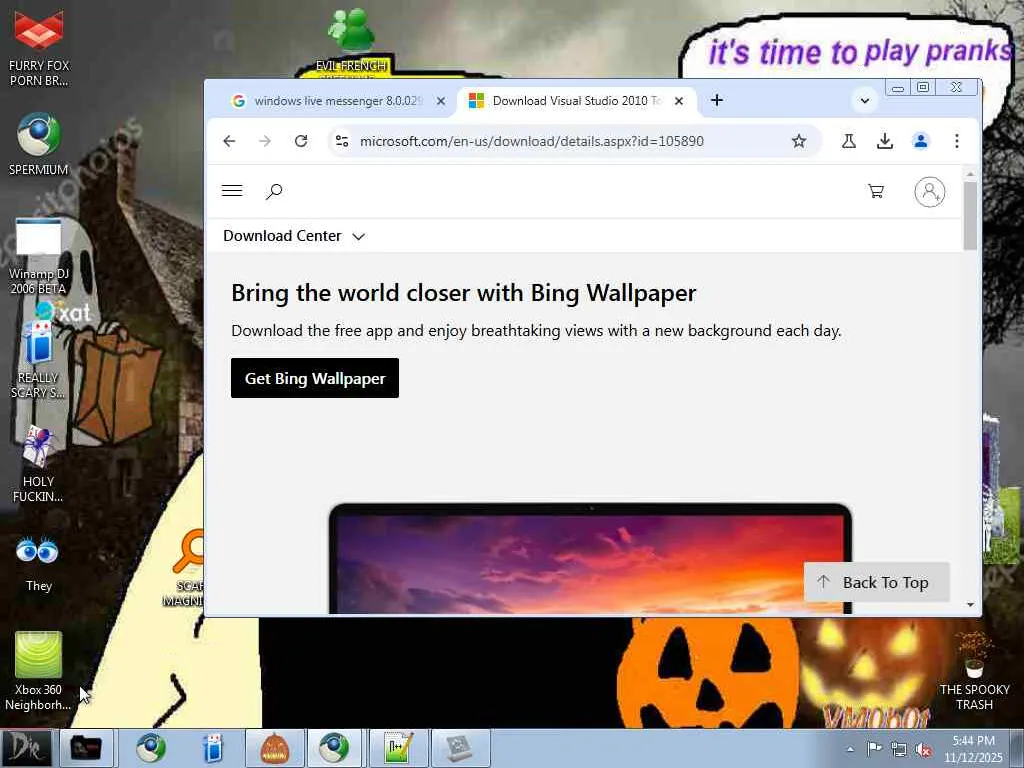1024x768 pixels.
Task: Click the Bing Wallpaper laptop preview image
Action: [590, 558]
